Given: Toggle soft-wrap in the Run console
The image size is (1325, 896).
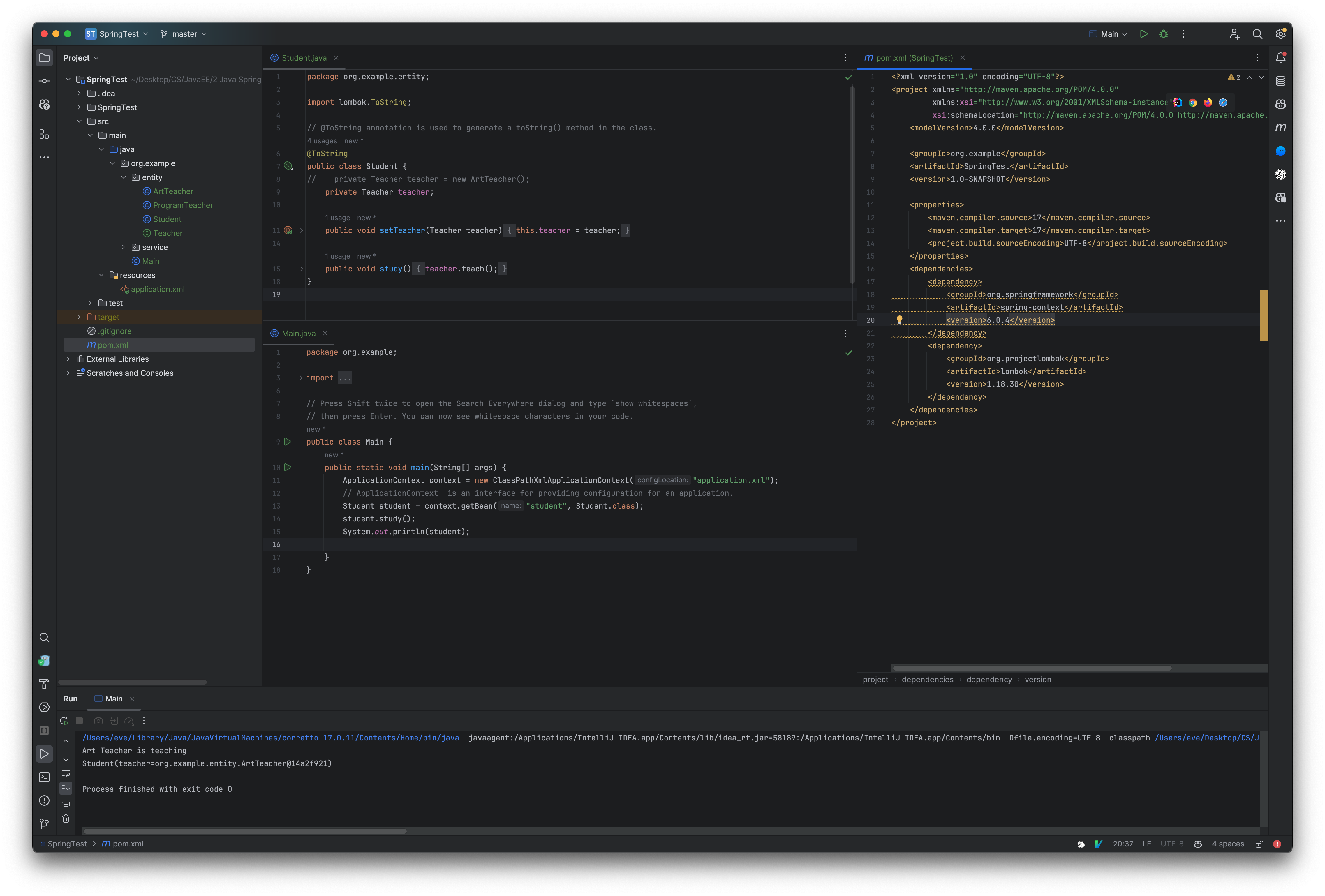Looking at the screenshot, I should coord(66,773).
